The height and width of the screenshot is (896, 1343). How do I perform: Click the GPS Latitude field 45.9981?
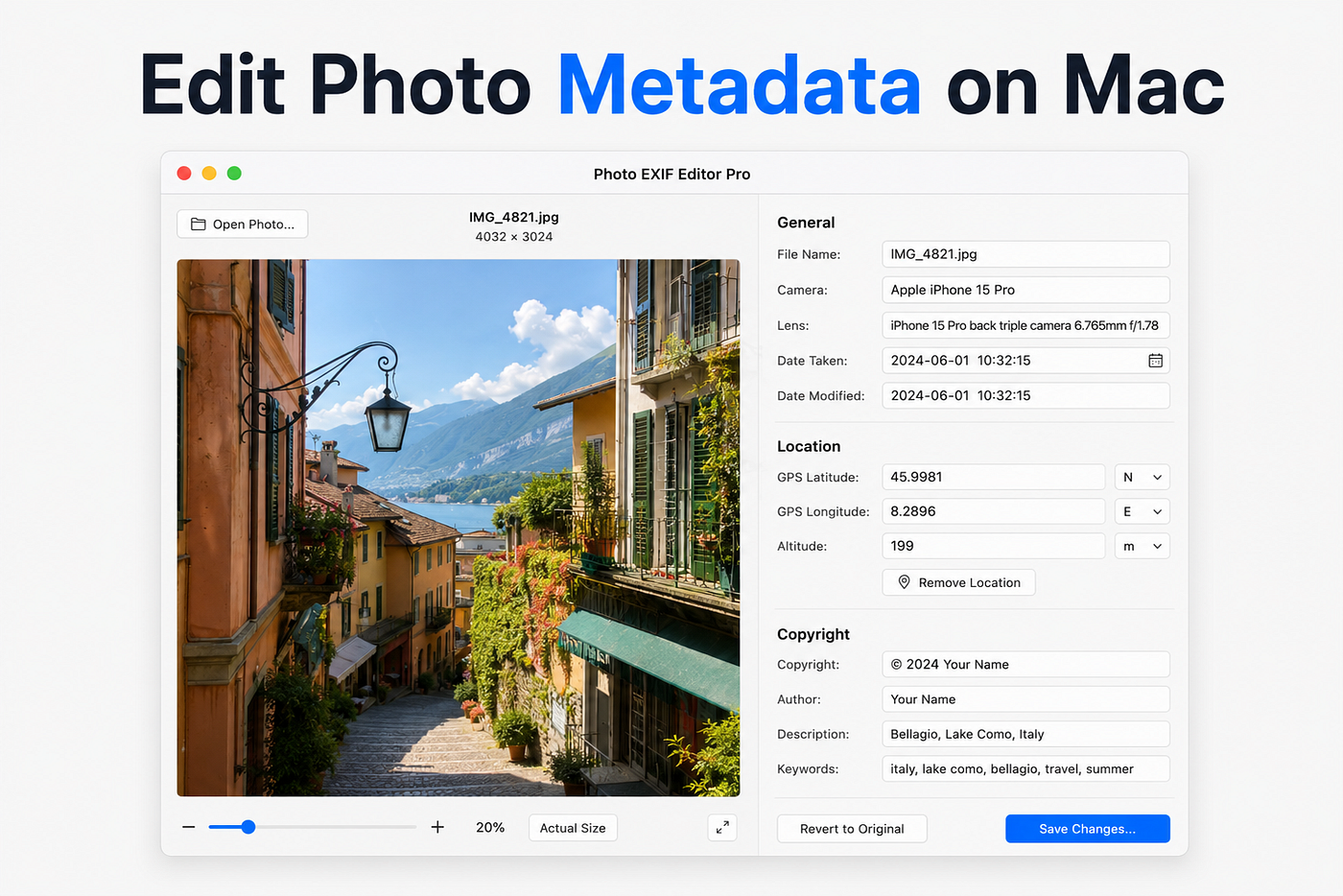tap(994, 477)
